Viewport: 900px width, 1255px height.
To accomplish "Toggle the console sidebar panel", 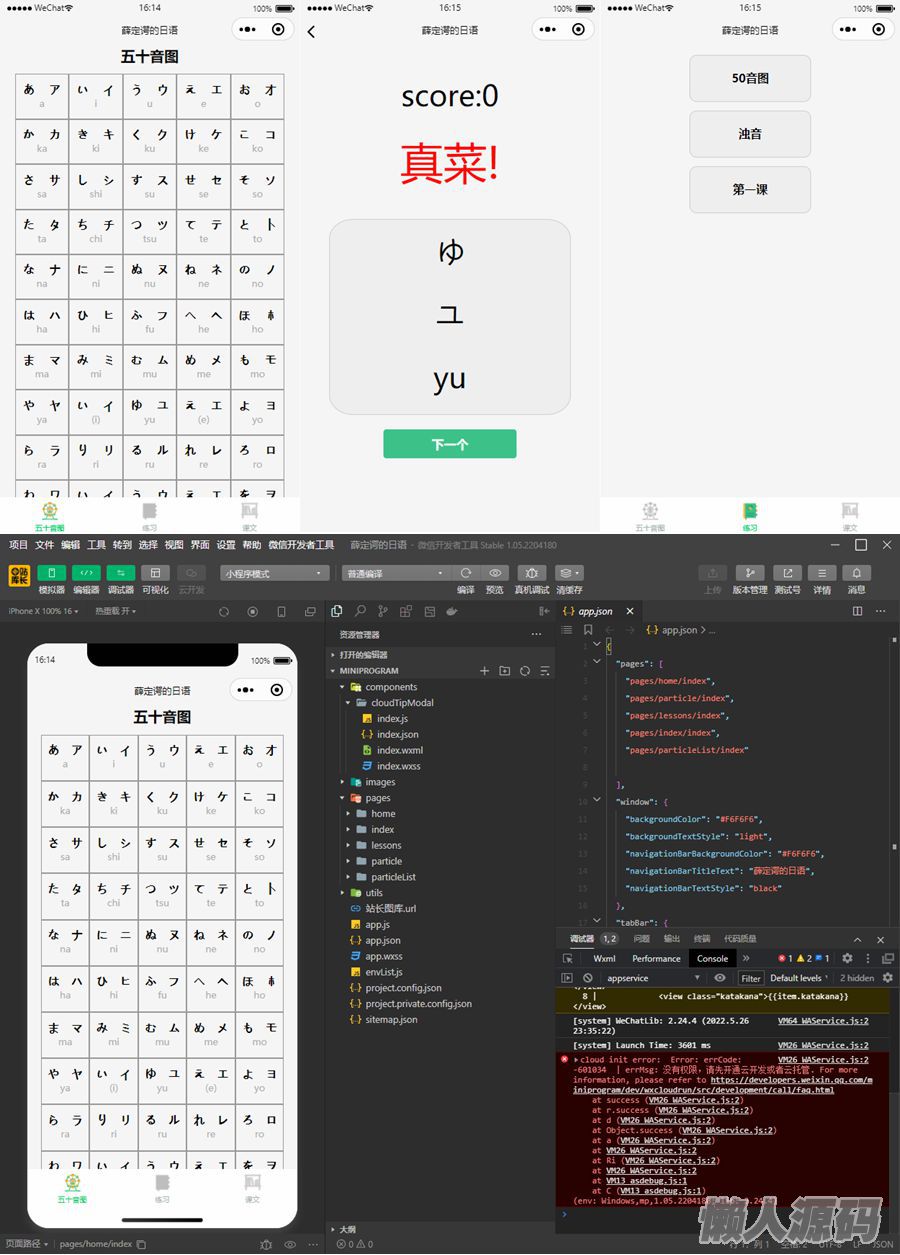I will (567, 978).
